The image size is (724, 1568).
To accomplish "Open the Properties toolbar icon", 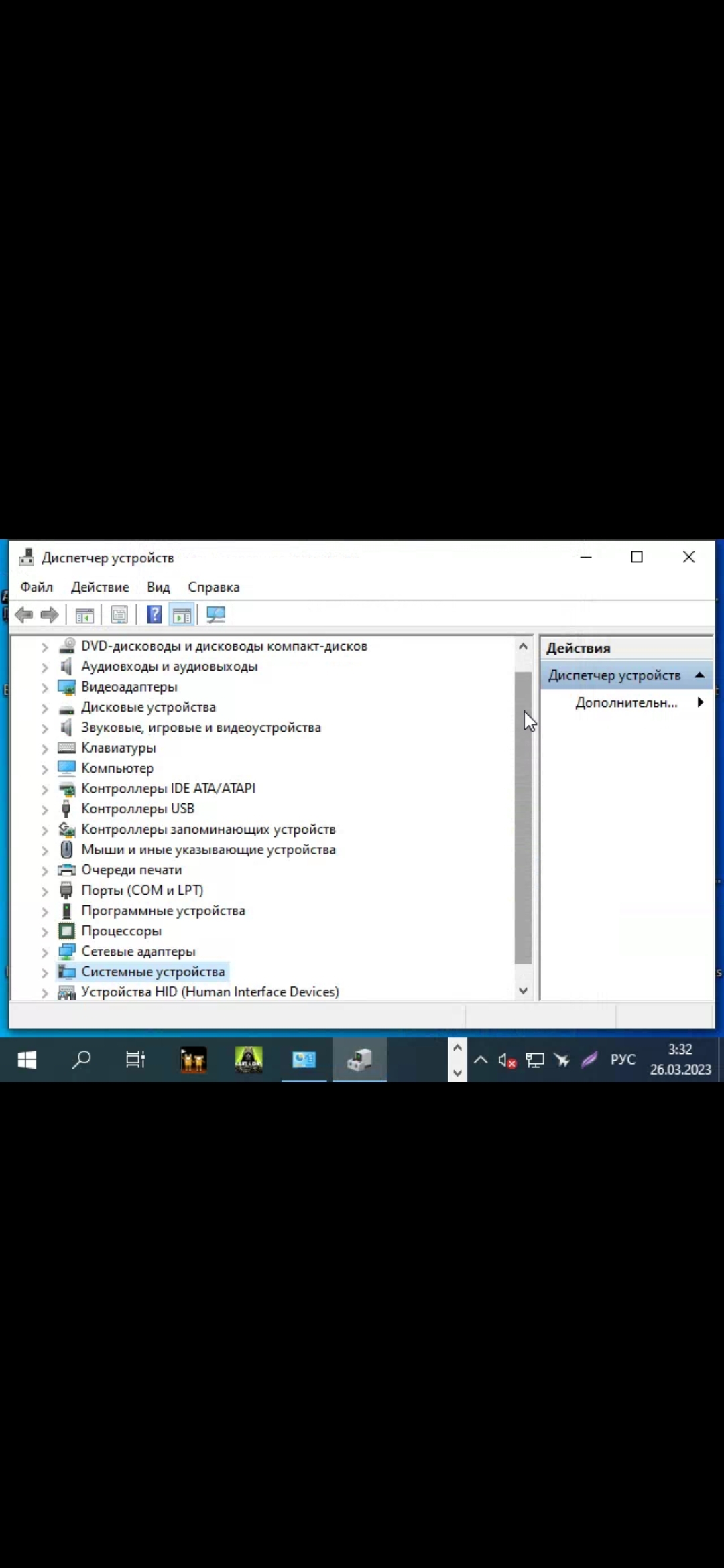I will (119, 614).
